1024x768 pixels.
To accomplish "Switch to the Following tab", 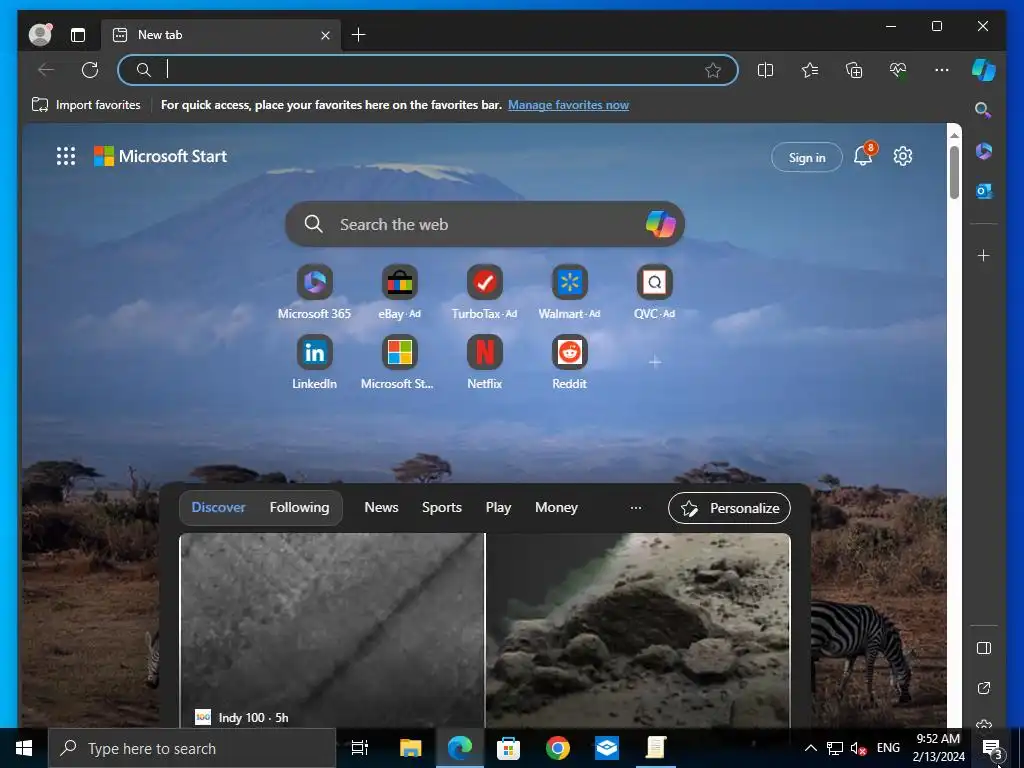I will (x=299, y=507).
